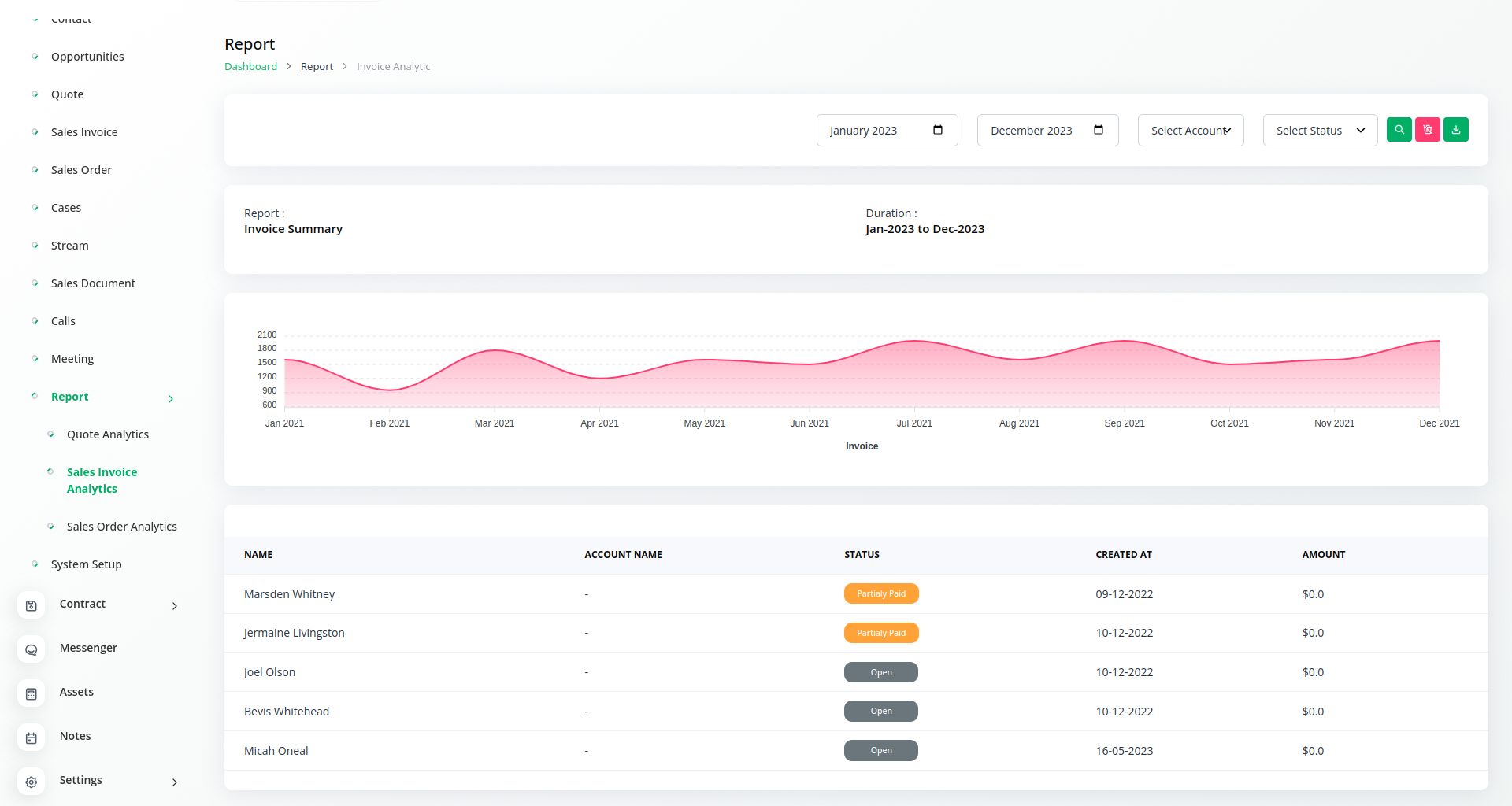Click the Partialy Paid badge for Marsden Whitney
The image size is (1512, 806).
pyautogui.click(x=880, y=593)
